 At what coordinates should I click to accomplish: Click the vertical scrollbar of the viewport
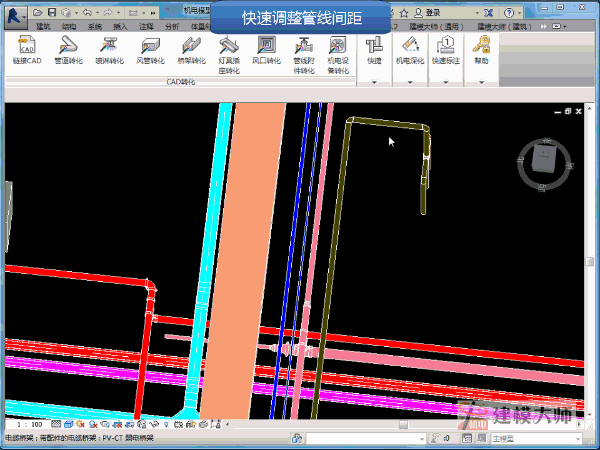point(590,260)
